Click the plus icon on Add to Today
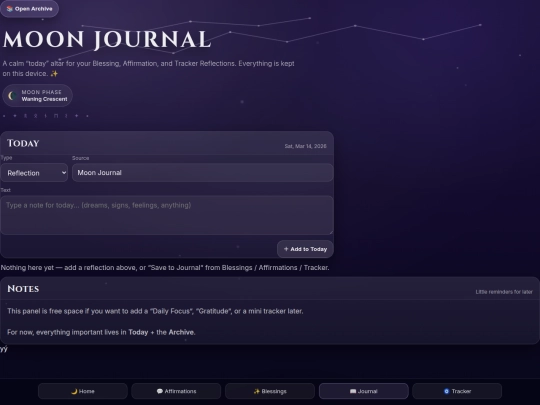Image resolution: width=540 pixels, height=405 pixels. pyautogui.click(x=286, y=249)
